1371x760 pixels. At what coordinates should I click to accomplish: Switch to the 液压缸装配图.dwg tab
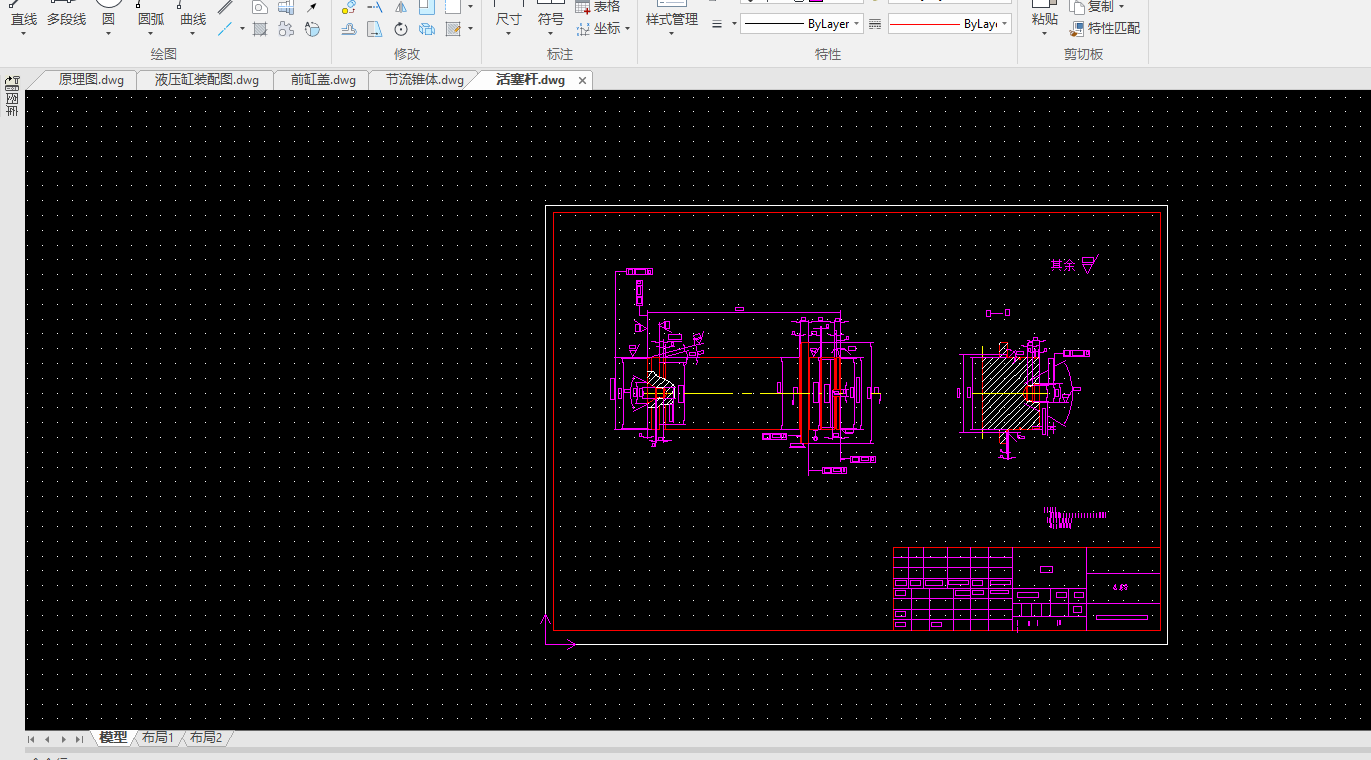(x=206, y=80)
